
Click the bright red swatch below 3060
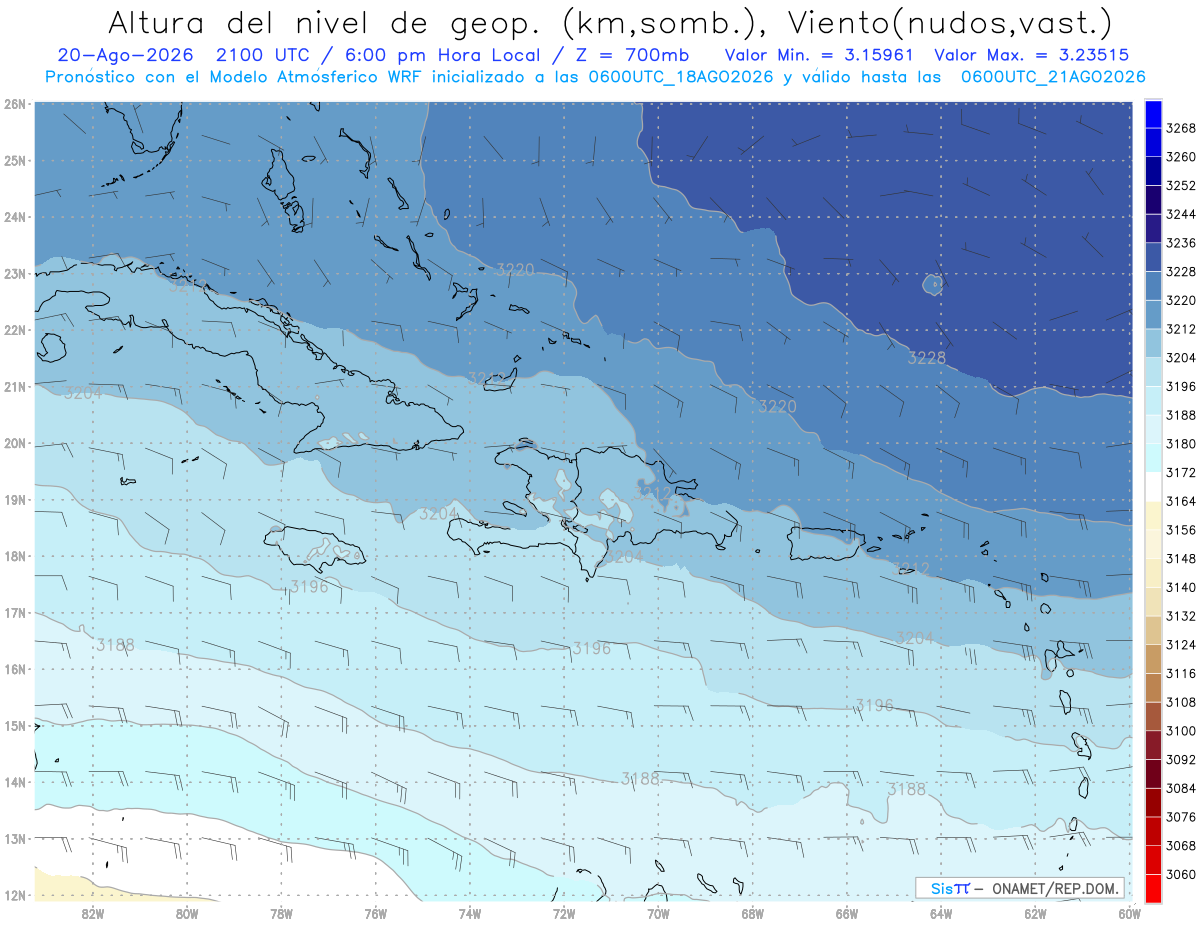pyautogui.click(x=1153, y=888)
